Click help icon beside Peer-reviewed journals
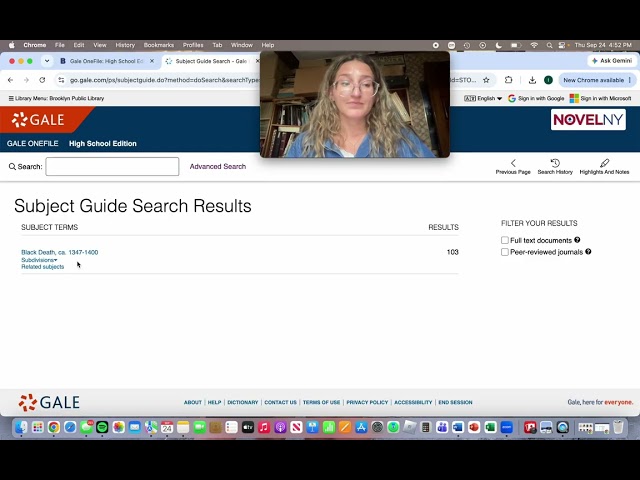The width and height of the screenshot is (640, 480). (x=588, y=251)
